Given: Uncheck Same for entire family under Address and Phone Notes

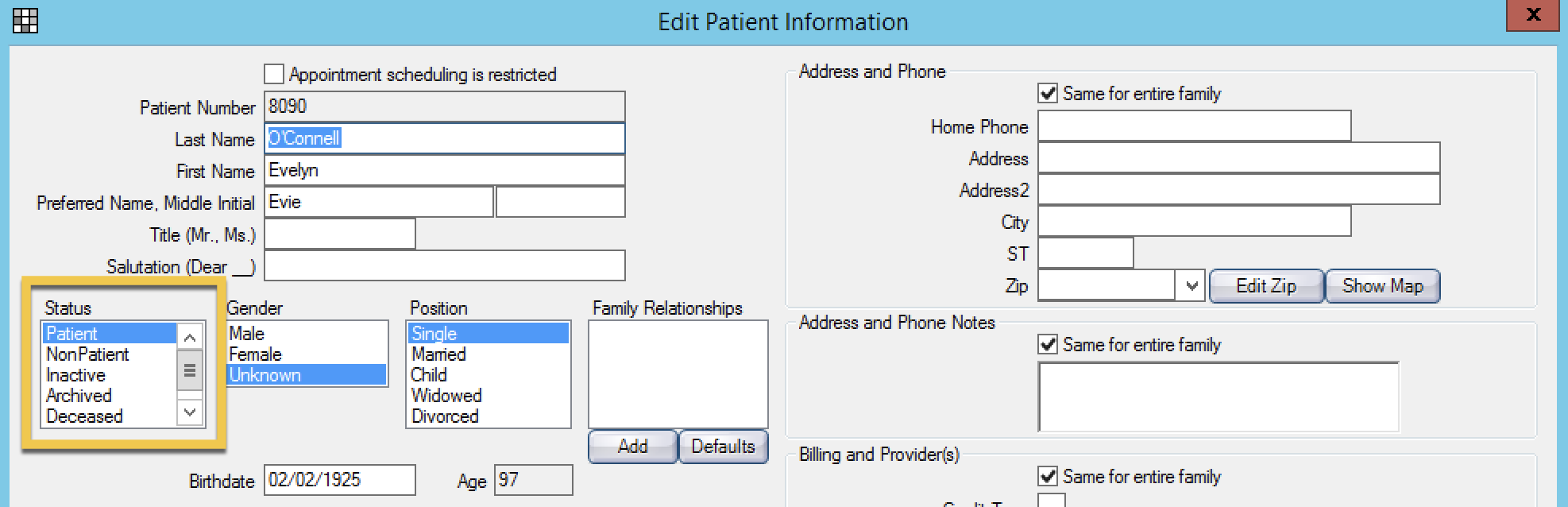Looking at the screenshot, I should [x=1049, y=344].
